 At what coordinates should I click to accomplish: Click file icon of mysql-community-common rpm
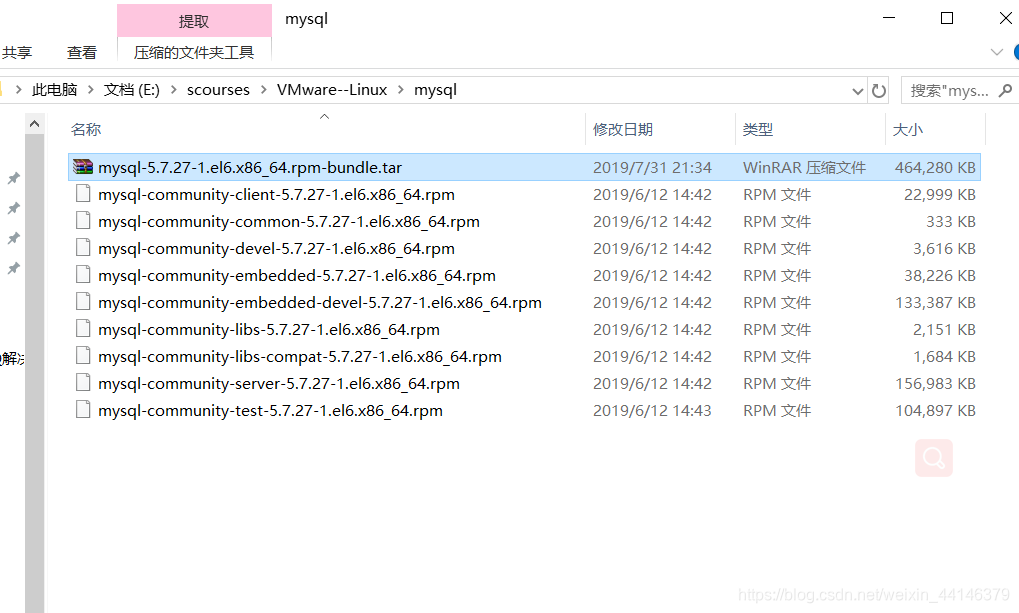[x=83, y=221]
